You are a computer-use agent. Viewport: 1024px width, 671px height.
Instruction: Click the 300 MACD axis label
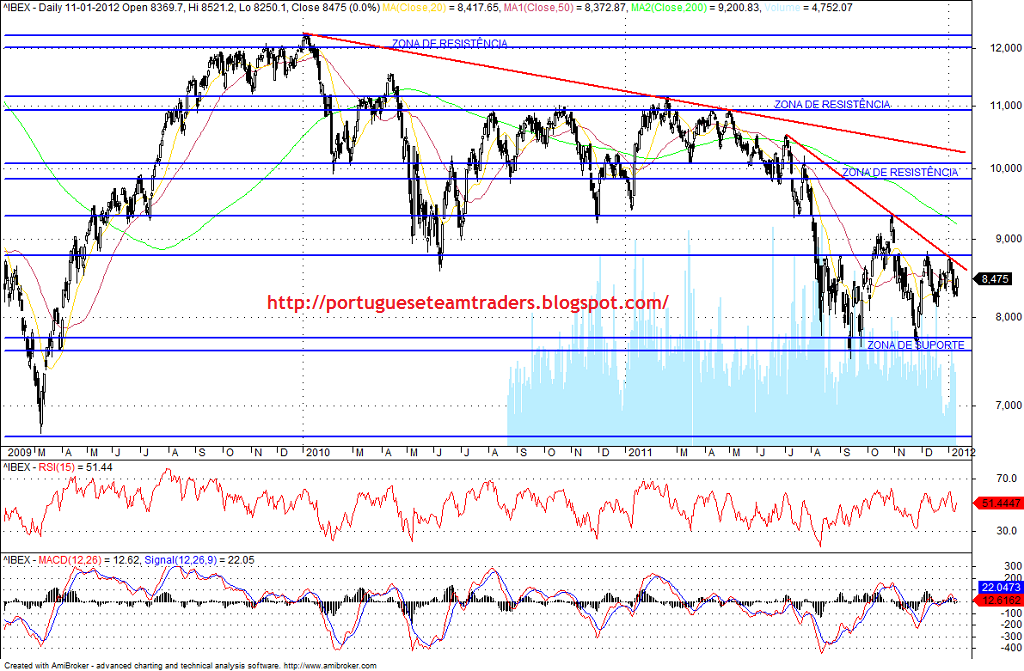(x=1014, y=566)
